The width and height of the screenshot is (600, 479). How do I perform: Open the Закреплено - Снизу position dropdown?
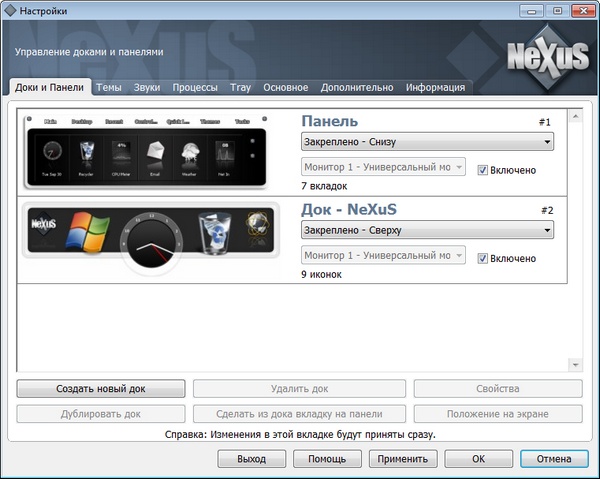coord(427,142)
